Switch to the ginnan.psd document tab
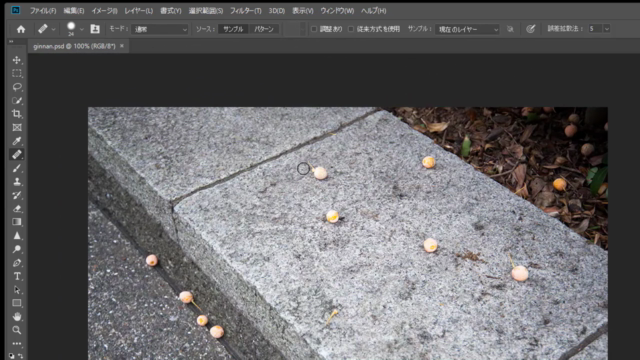This screenshot has width=640, height=360. 74,46
